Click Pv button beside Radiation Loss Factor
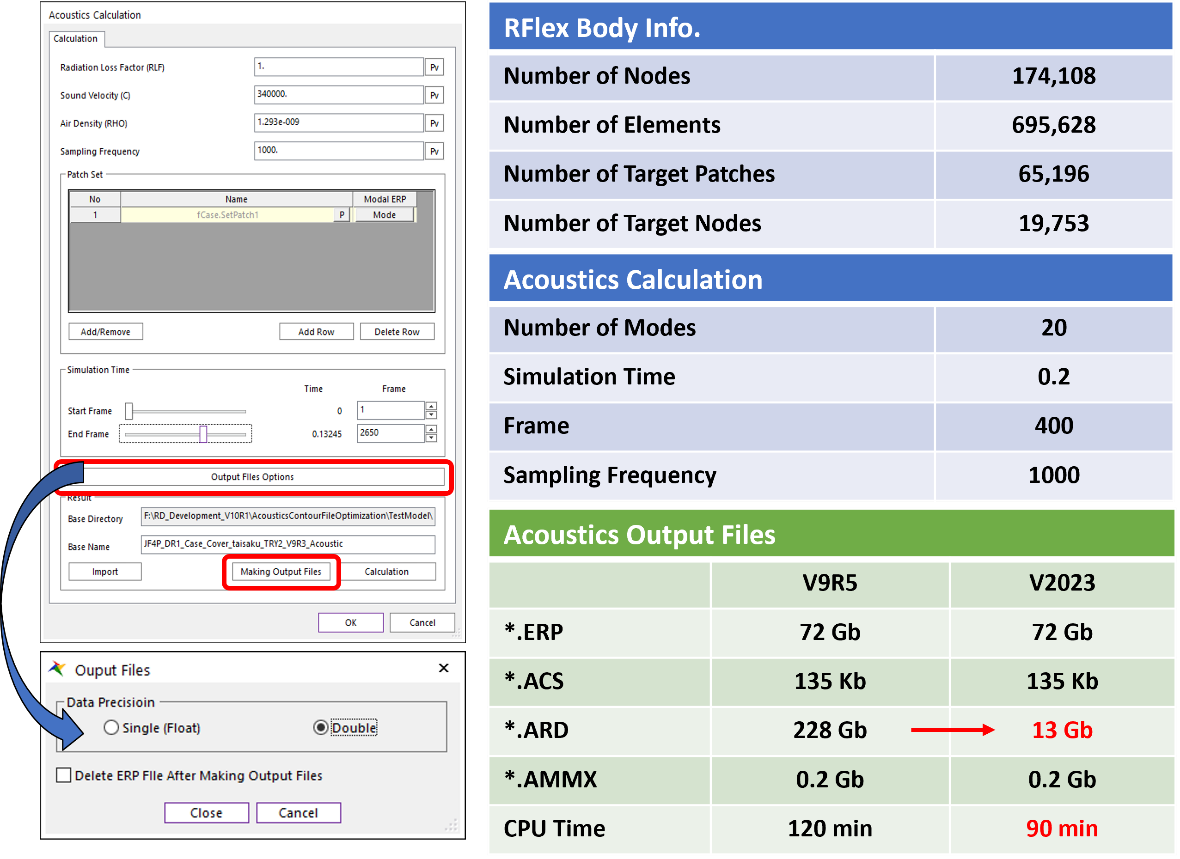 (435, 68)
